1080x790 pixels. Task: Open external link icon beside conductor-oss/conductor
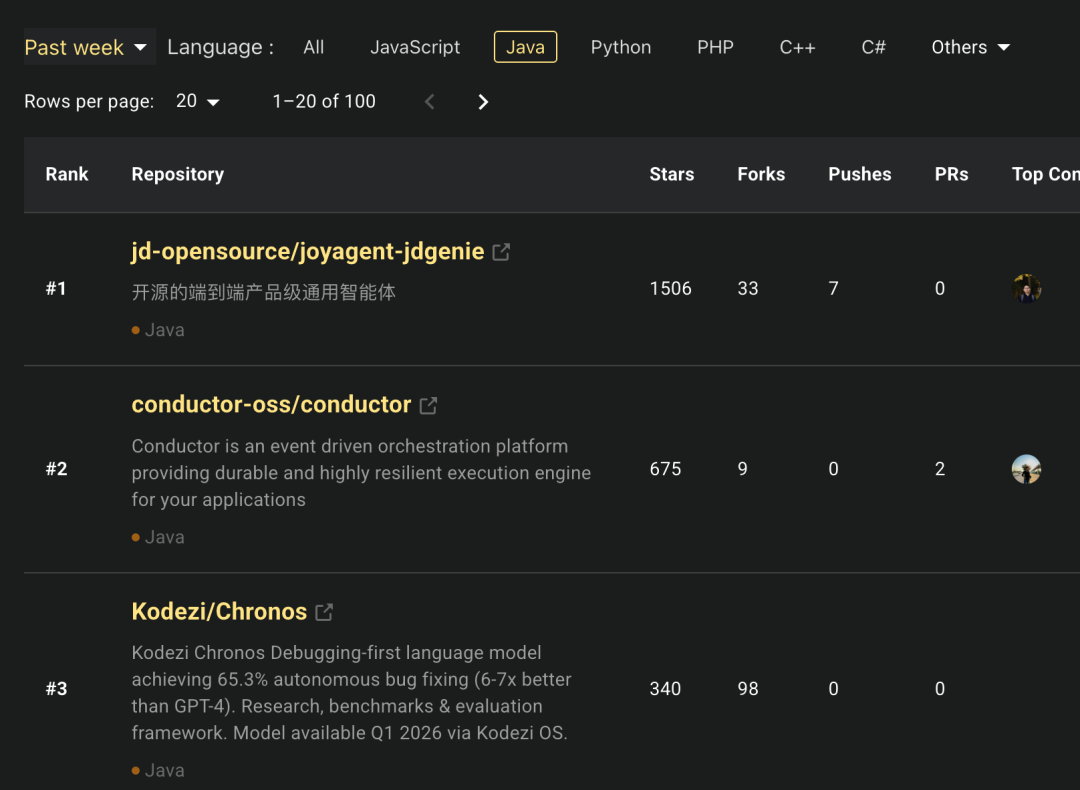click(x=428, y=405)
